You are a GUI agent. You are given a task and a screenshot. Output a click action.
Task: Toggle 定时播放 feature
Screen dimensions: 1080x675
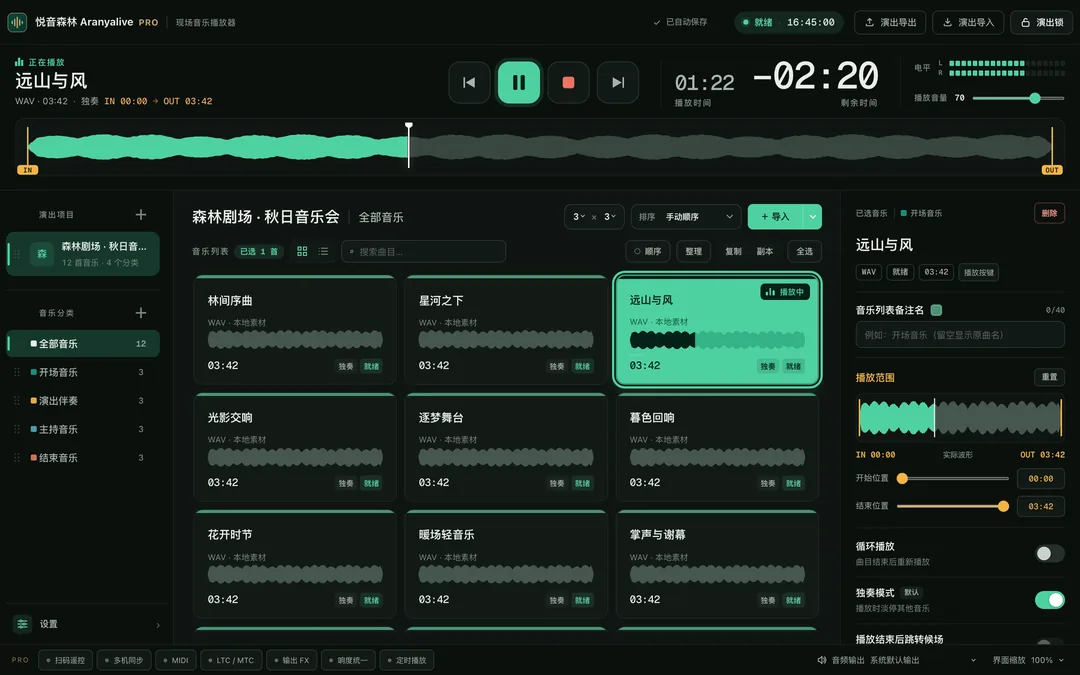[406, 660]
